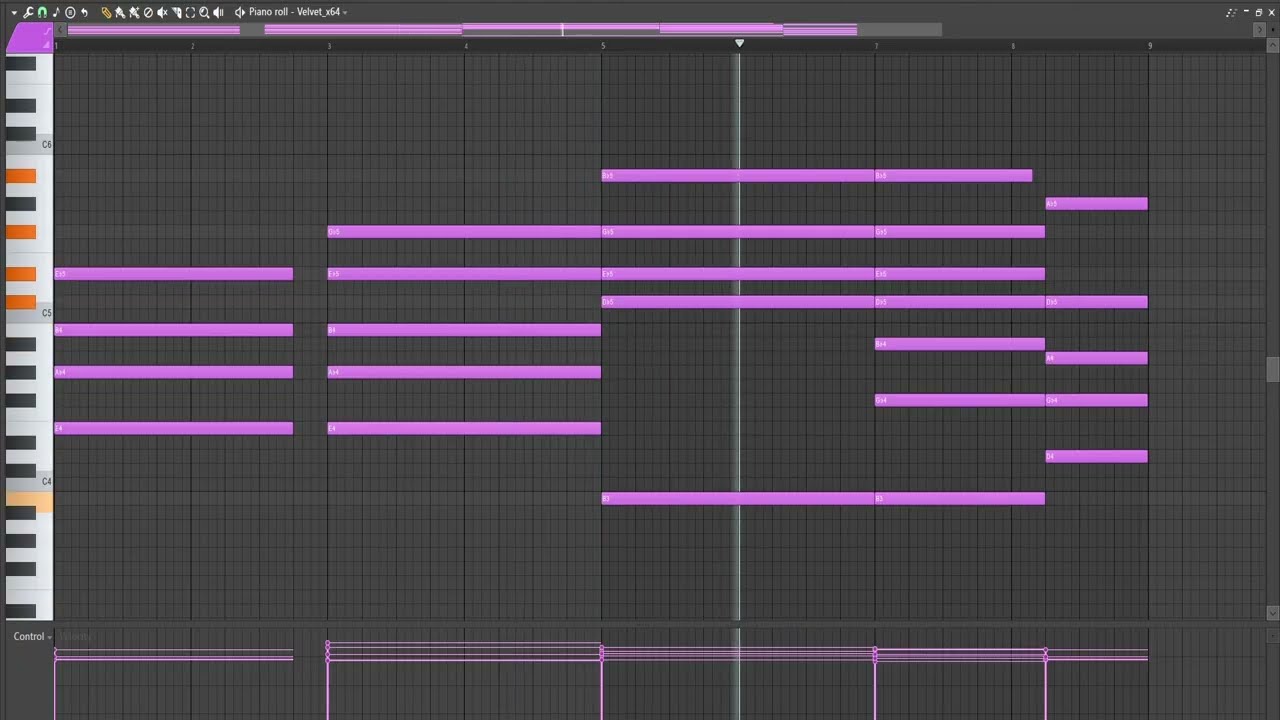Click the speaker icon beside Piano roll title
Viewport: 1280px width, 720px height.
click(240, 12)
